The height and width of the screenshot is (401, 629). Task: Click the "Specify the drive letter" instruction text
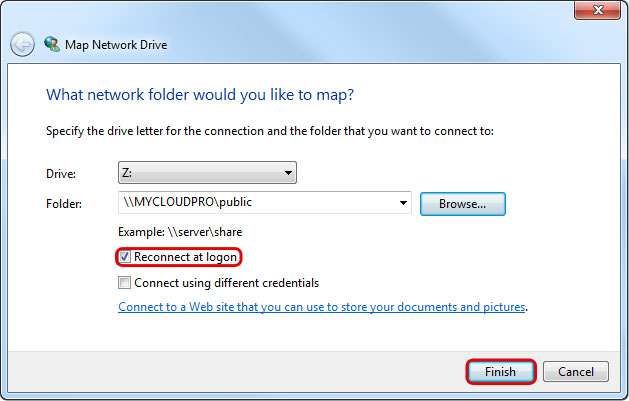coord(270,131)
